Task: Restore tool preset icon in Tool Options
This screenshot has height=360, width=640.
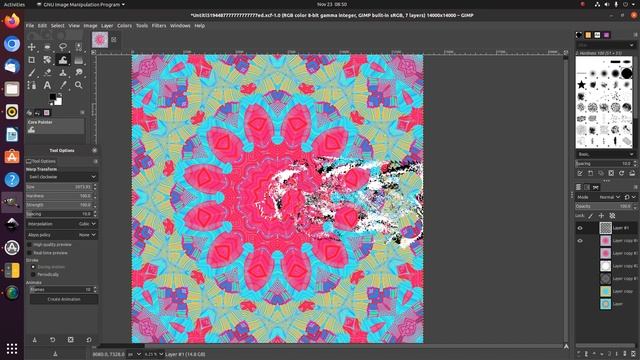Action: point(53,340)
